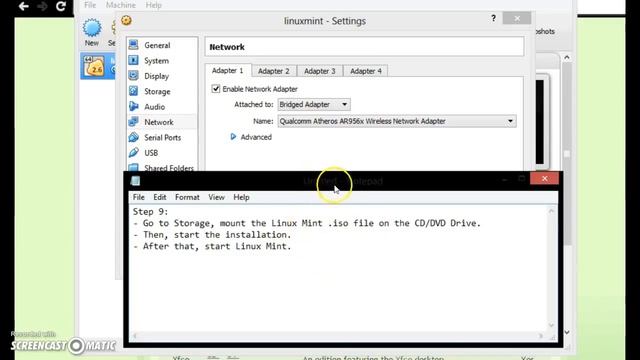Click VirtualBox window scroll down arrow
640x360 pixels.
(567, 332)
